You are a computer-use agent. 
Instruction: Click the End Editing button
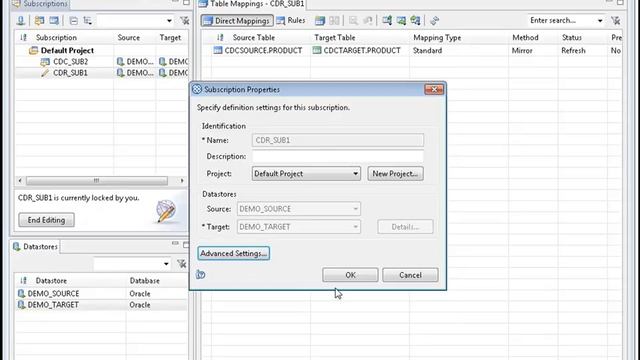(x=46, y=220)
